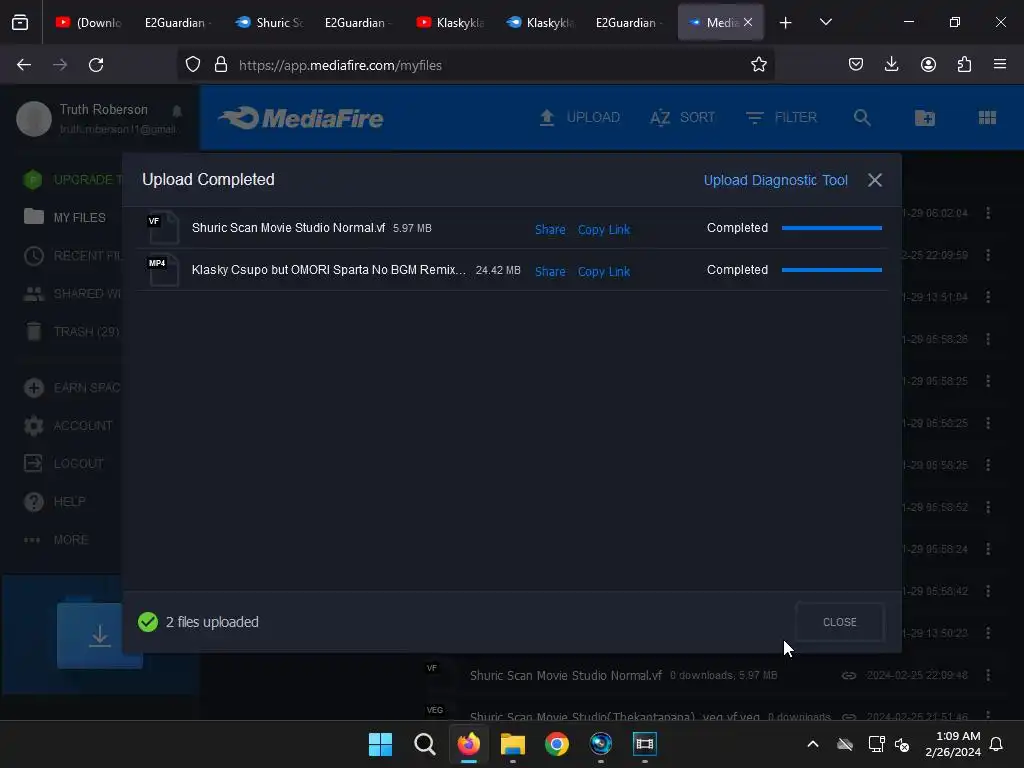The image size is (1024, 768).
Task: Toggle grid view icon in MediaFire toolbar
Action: tap(987, 118)
